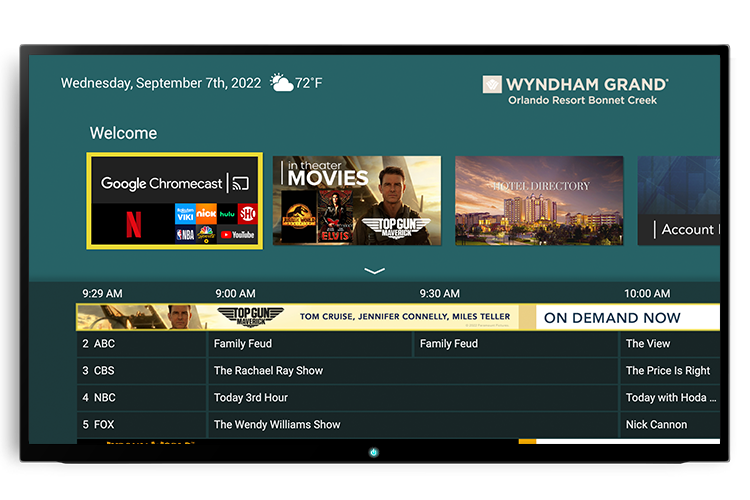Image resolution: width=750 pixels, height=500 pixels.
Task: Launch the Rakuten Viki app icon
Action: (185, 214)
